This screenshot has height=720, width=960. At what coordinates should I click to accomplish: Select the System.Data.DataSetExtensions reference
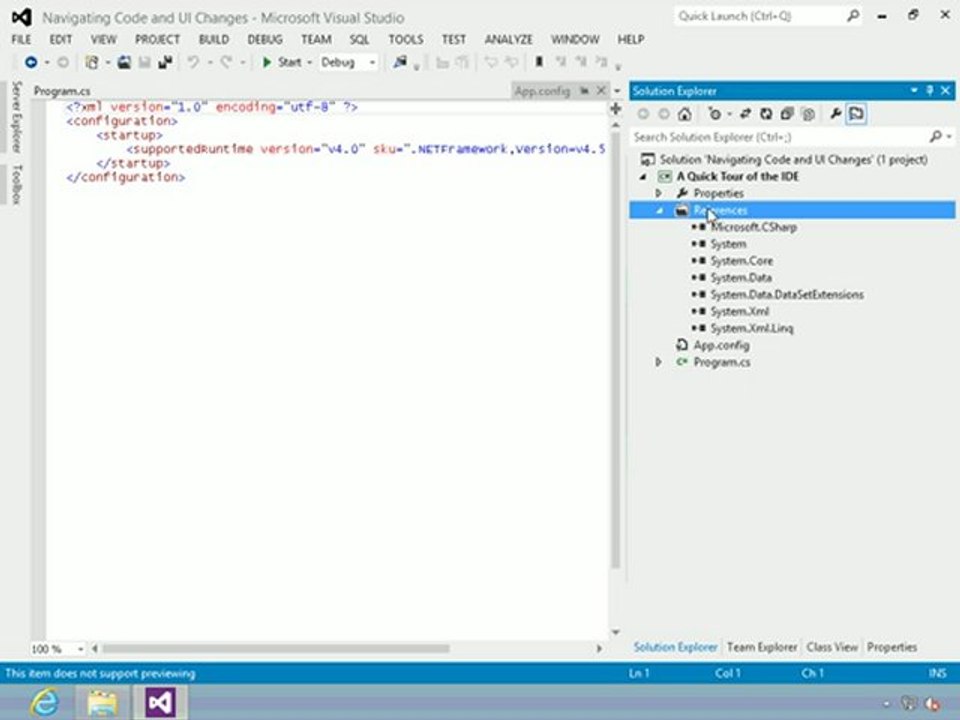[787, 294]
